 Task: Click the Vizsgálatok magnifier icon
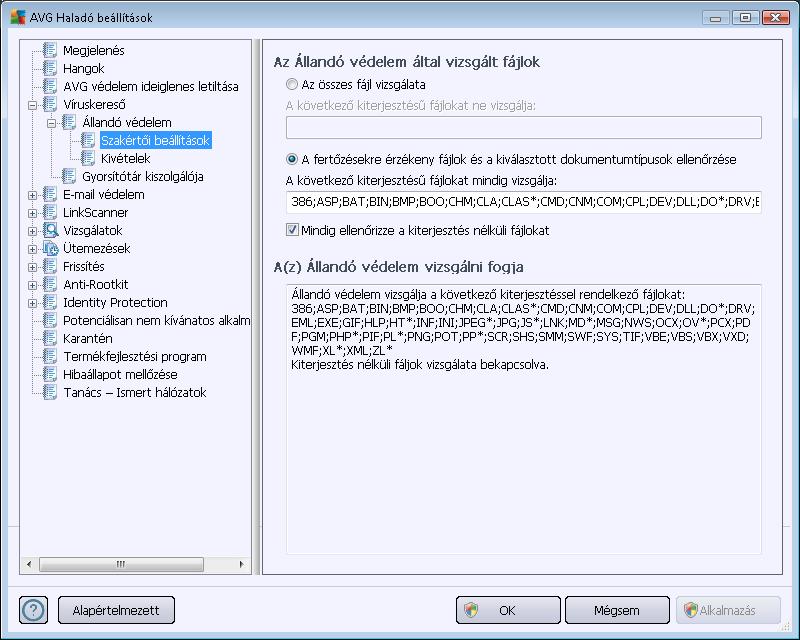(50, 230)
